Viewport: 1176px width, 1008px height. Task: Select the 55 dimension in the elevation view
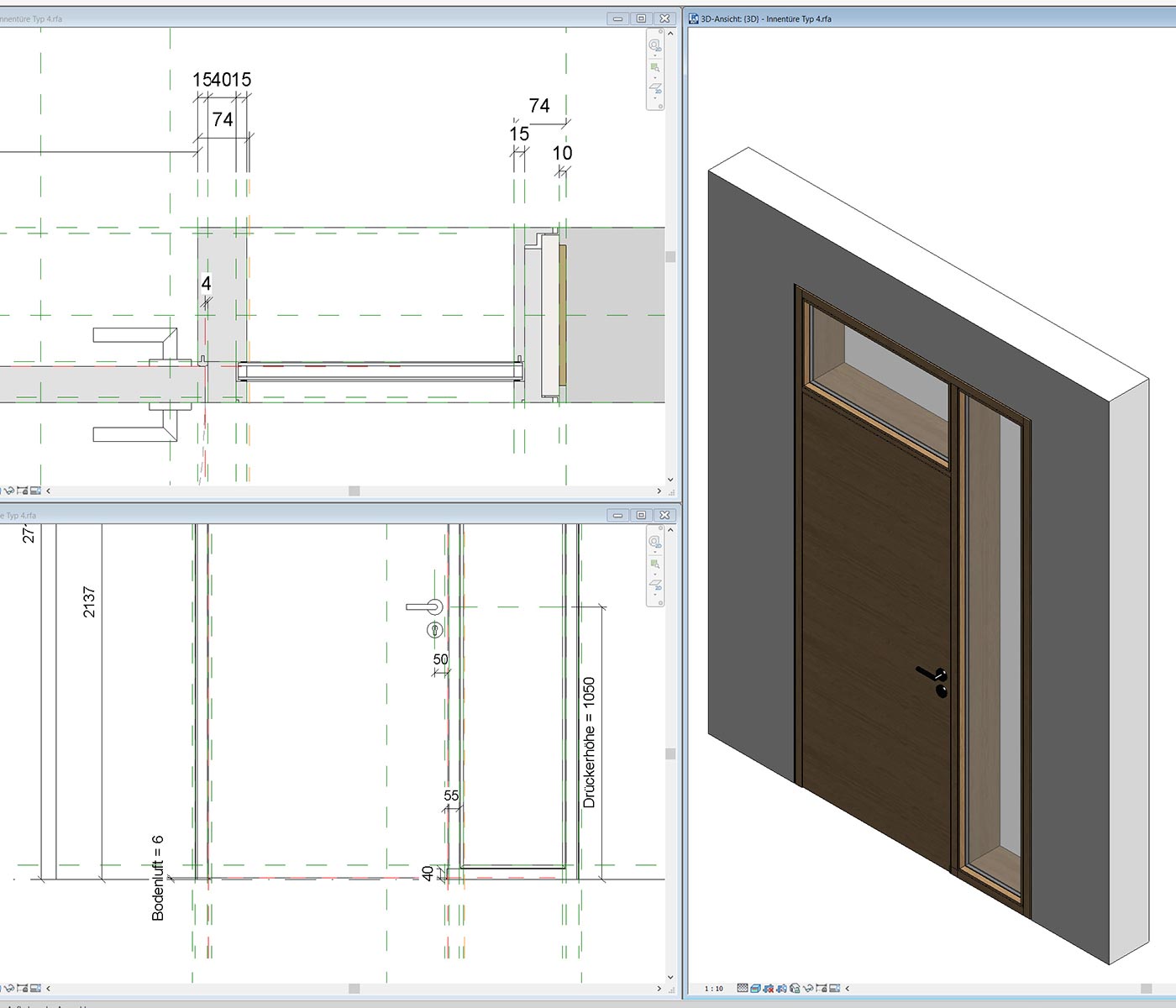coord(451,795)
